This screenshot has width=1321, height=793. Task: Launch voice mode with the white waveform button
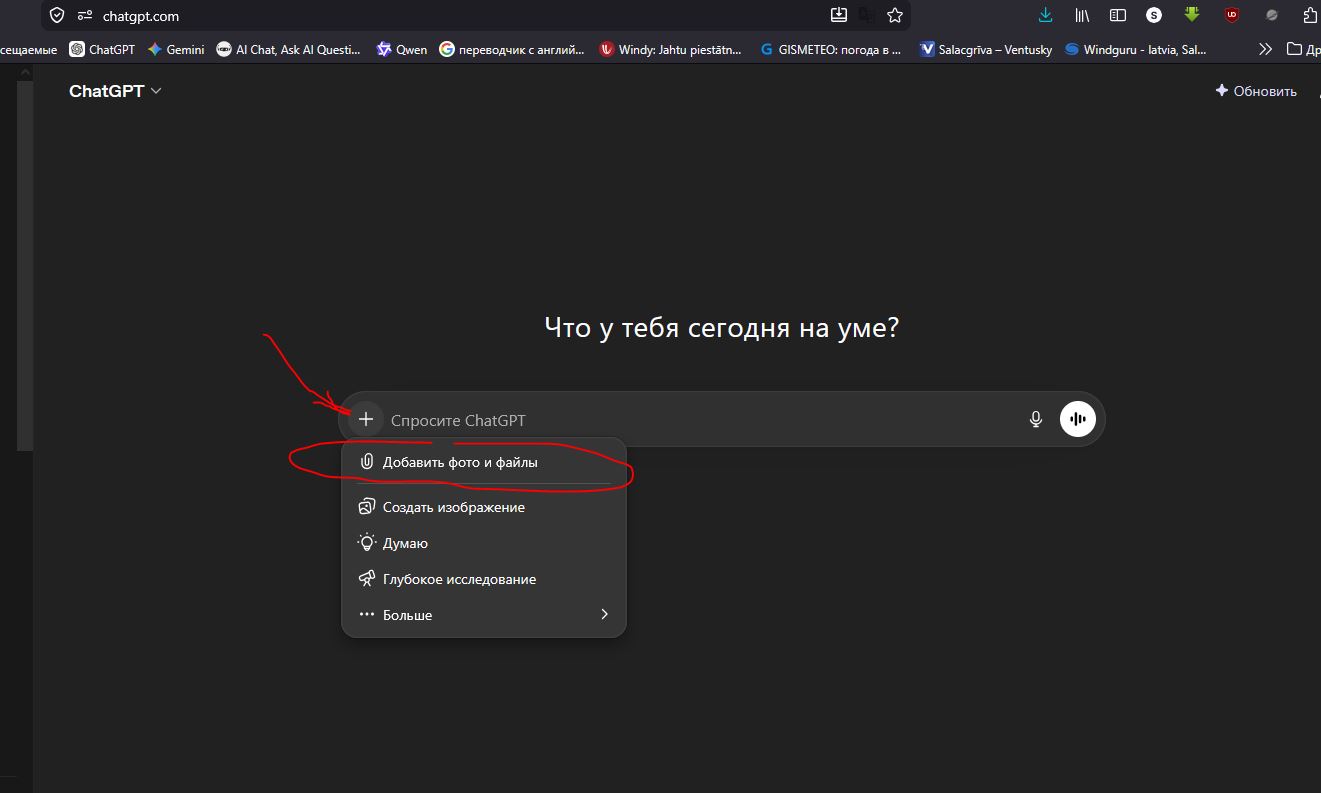1078,419
